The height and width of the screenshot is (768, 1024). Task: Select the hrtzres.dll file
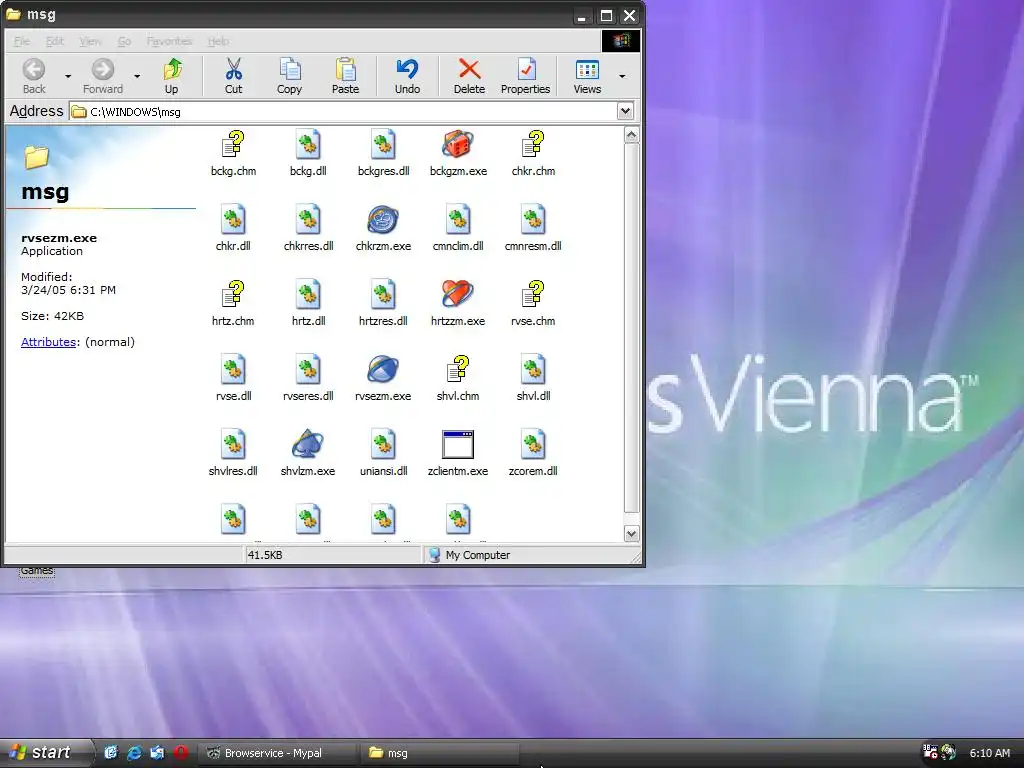click(383, 302)
